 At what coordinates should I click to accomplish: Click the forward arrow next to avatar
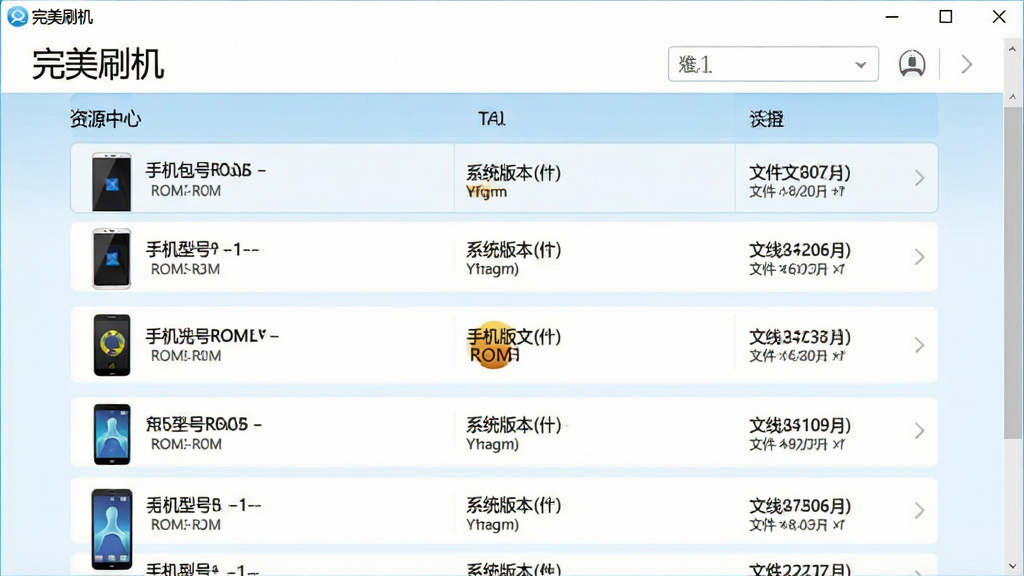click(967, 64)
